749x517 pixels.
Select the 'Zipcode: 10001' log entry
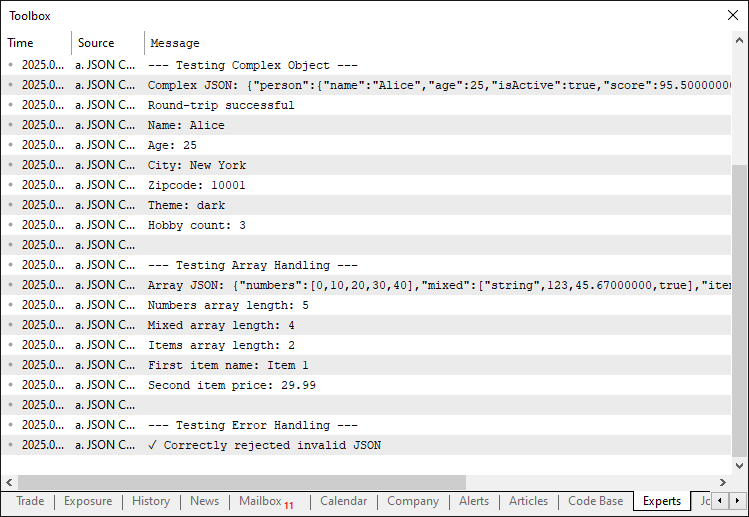[366, 185]
